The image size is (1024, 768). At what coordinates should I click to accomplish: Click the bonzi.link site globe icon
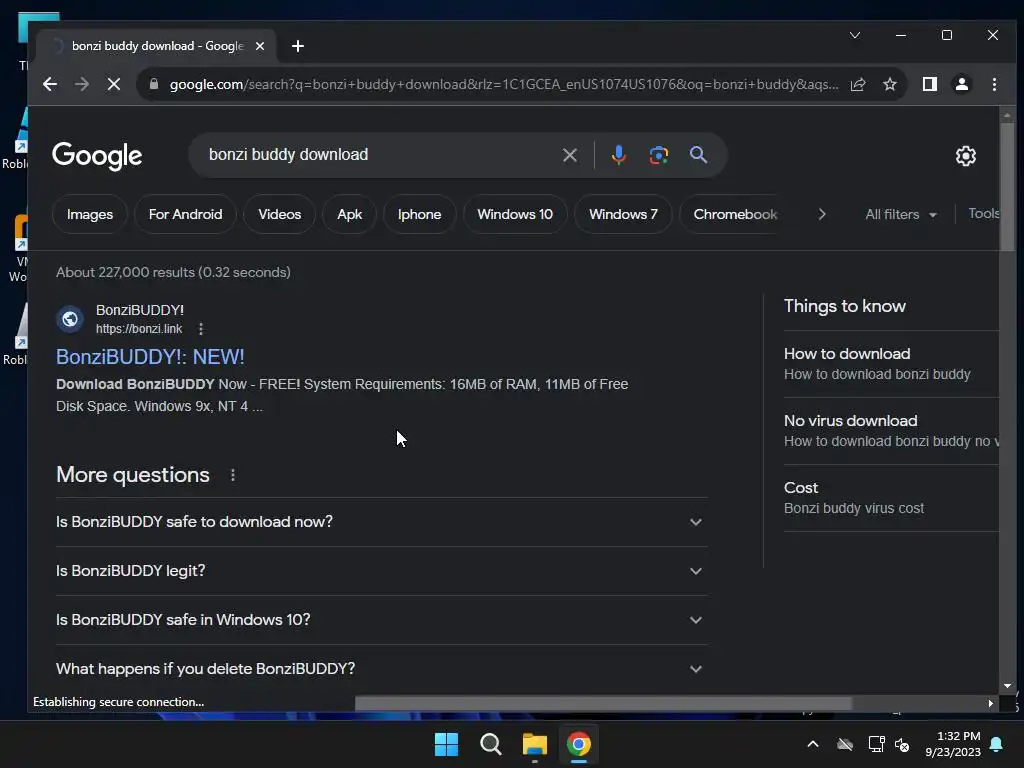click(70, 319)
